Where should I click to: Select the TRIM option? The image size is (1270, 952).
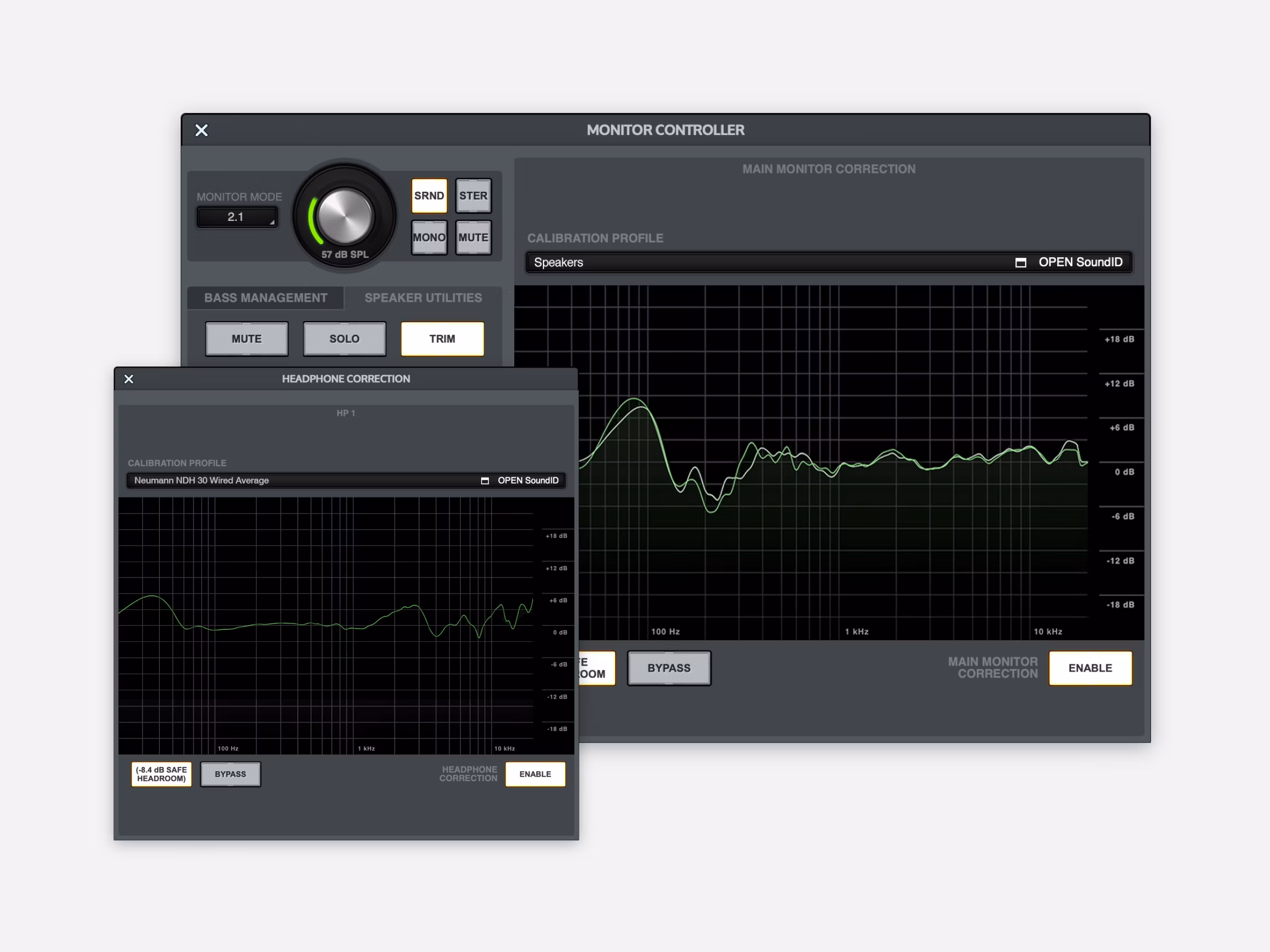click(x=442, y=339)
